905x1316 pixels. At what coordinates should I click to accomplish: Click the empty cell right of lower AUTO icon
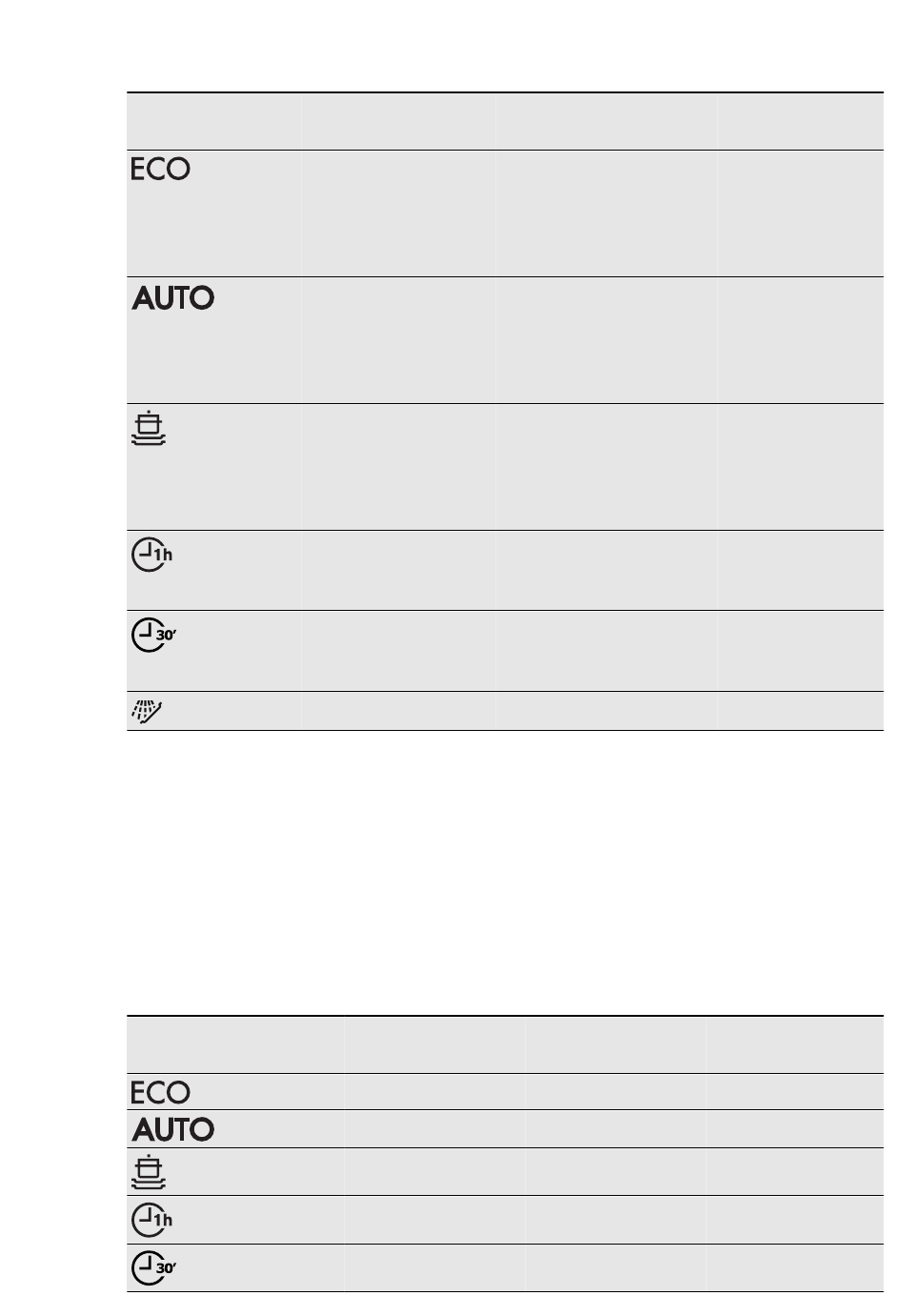434,1129
